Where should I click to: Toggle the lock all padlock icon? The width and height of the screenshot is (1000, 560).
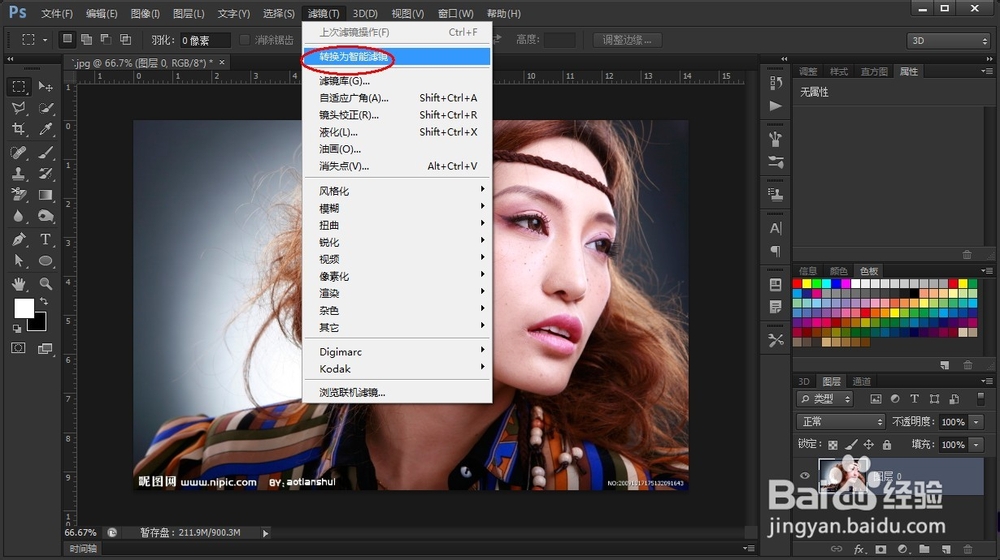(887, 445)
